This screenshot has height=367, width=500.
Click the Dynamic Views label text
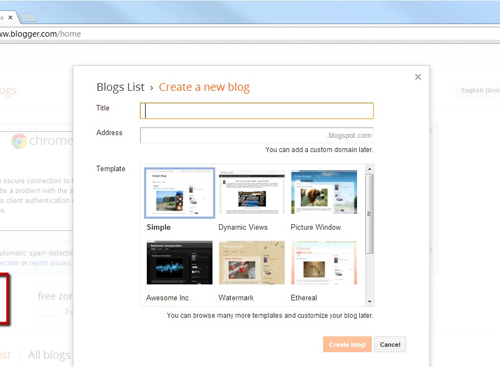pos(243,227)
